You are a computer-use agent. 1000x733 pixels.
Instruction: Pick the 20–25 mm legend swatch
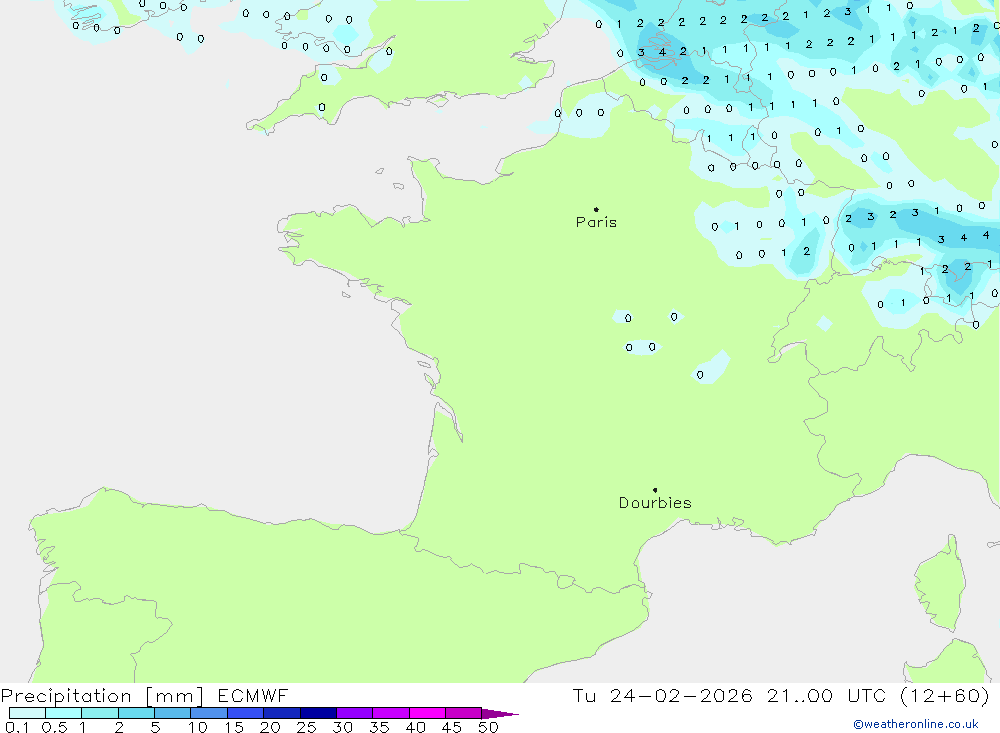[x=282, y=713]
